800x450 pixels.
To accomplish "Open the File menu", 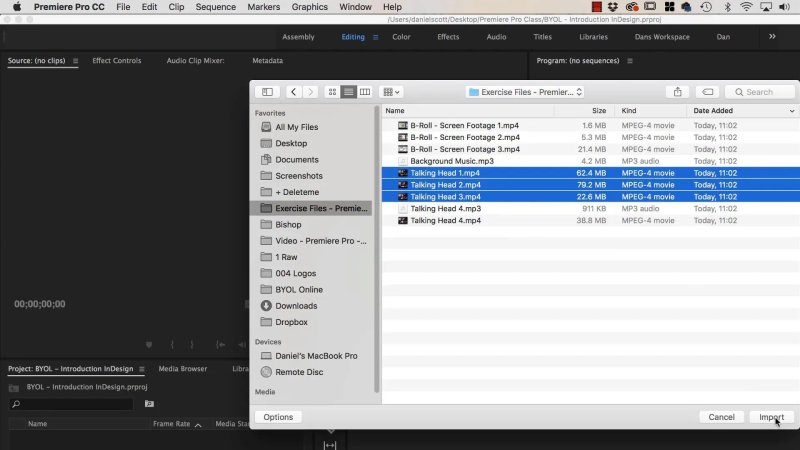I will pos(123,7).
